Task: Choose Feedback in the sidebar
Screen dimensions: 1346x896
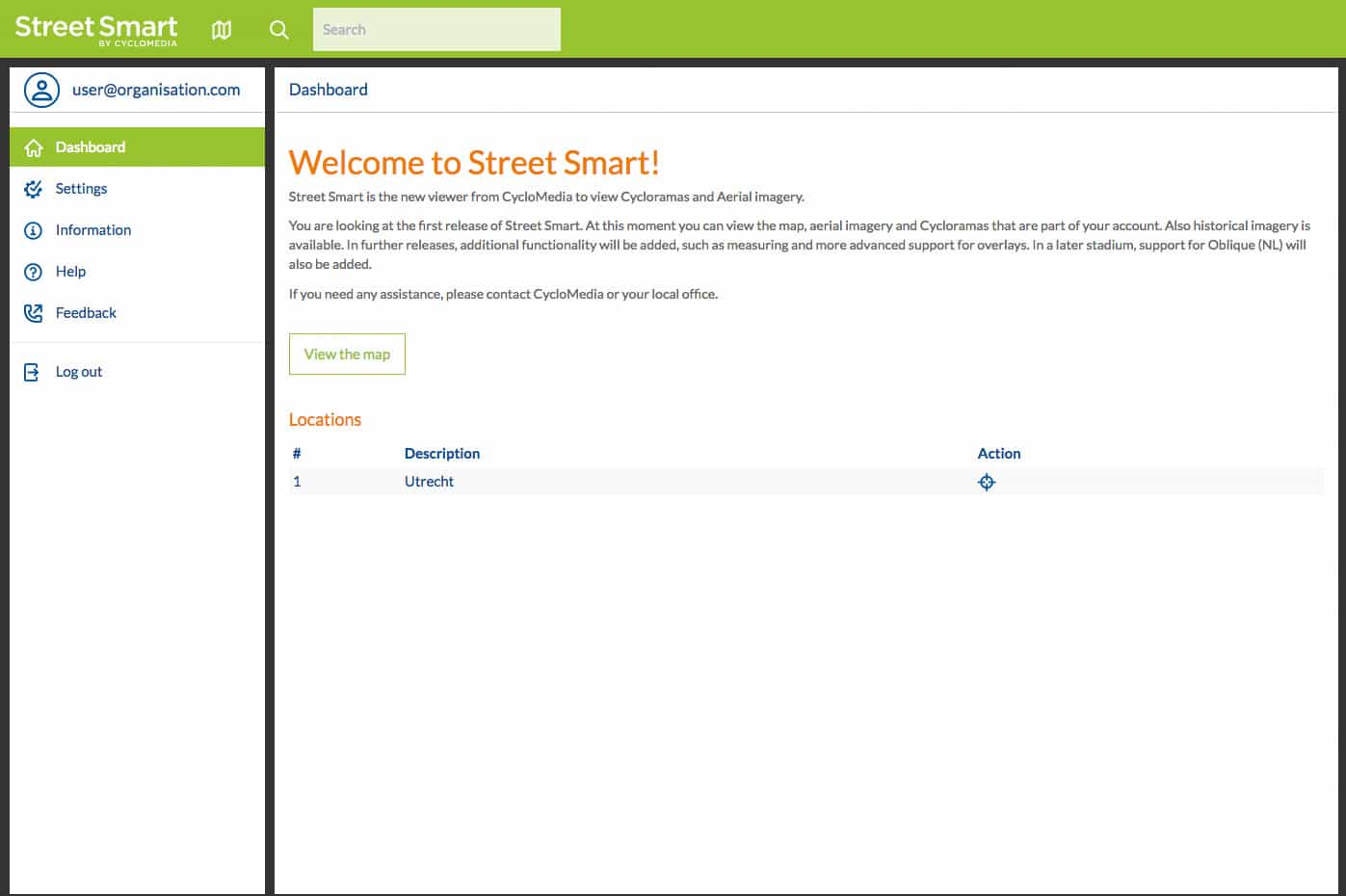Action: pos(137,313)
